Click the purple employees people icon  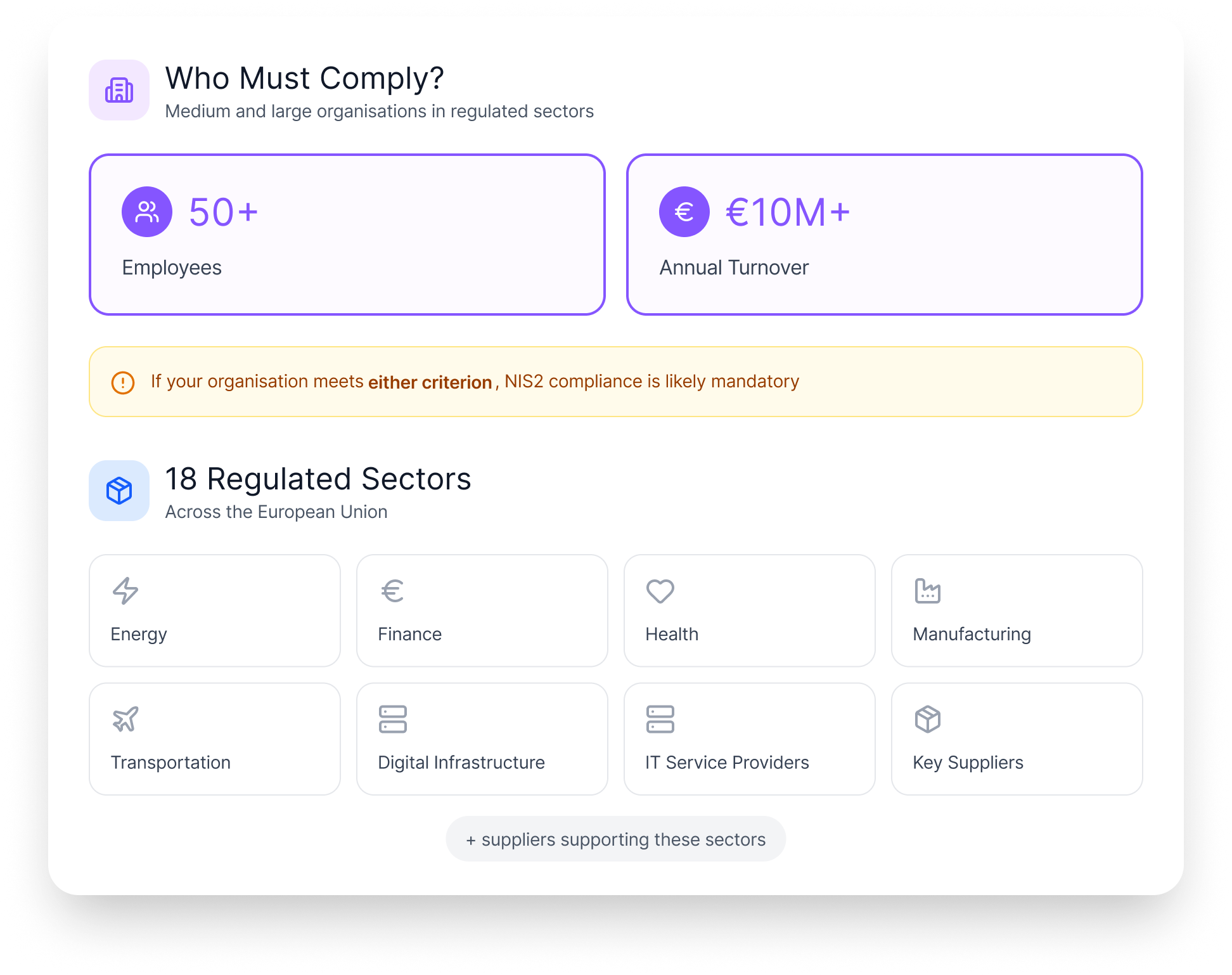(147, 212)
